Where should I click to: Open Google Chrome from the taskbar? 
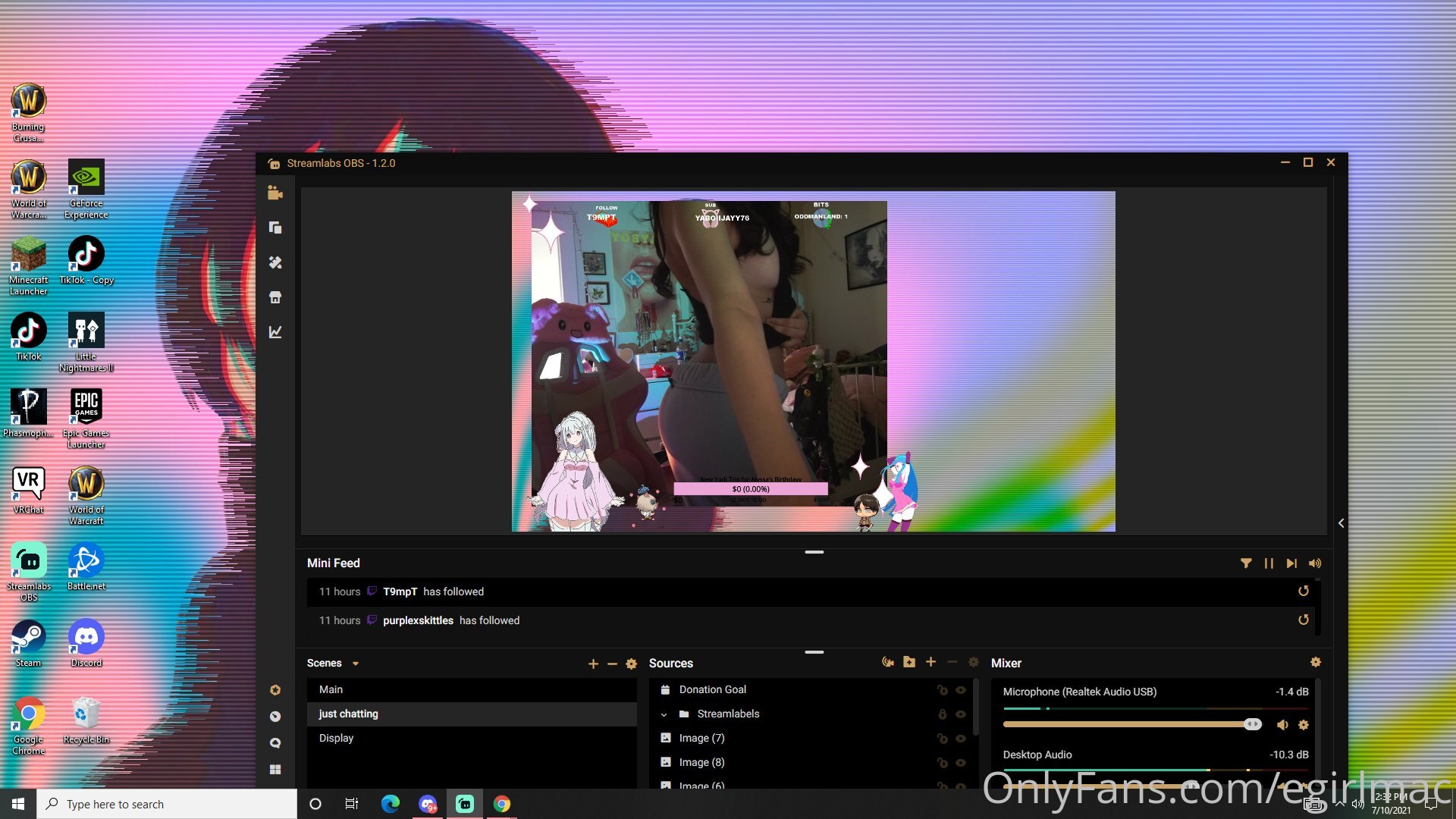502,804
